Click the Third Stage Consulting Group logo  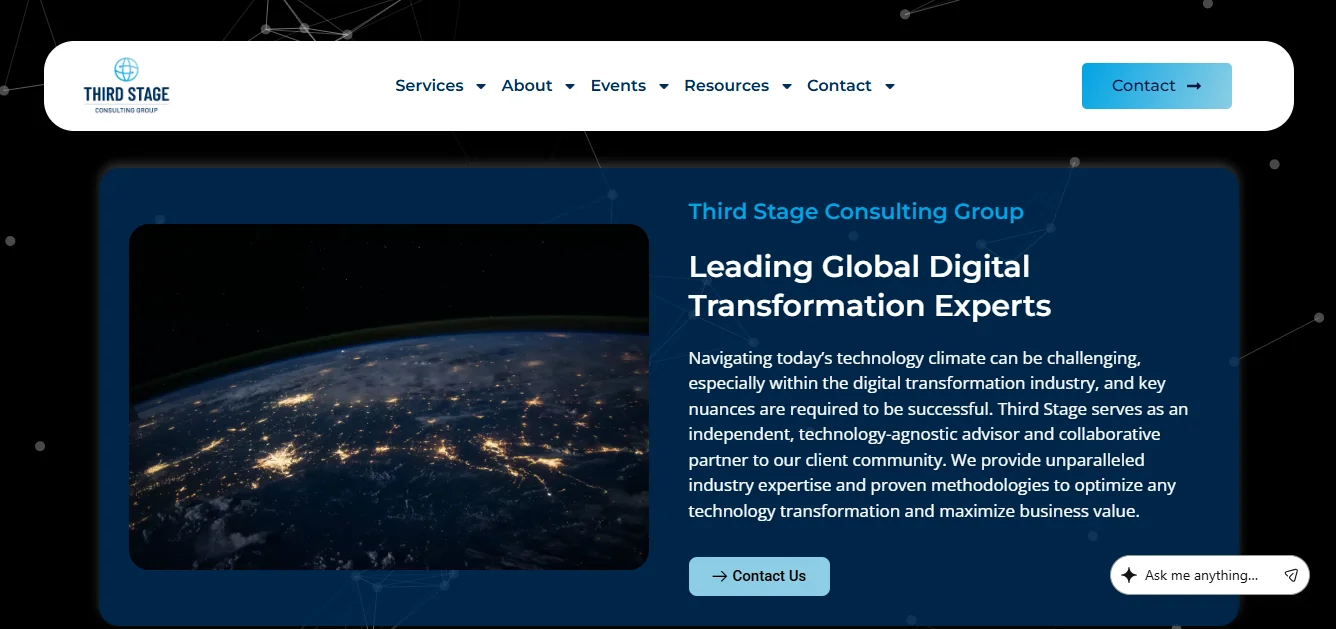(x=126, y=85)
